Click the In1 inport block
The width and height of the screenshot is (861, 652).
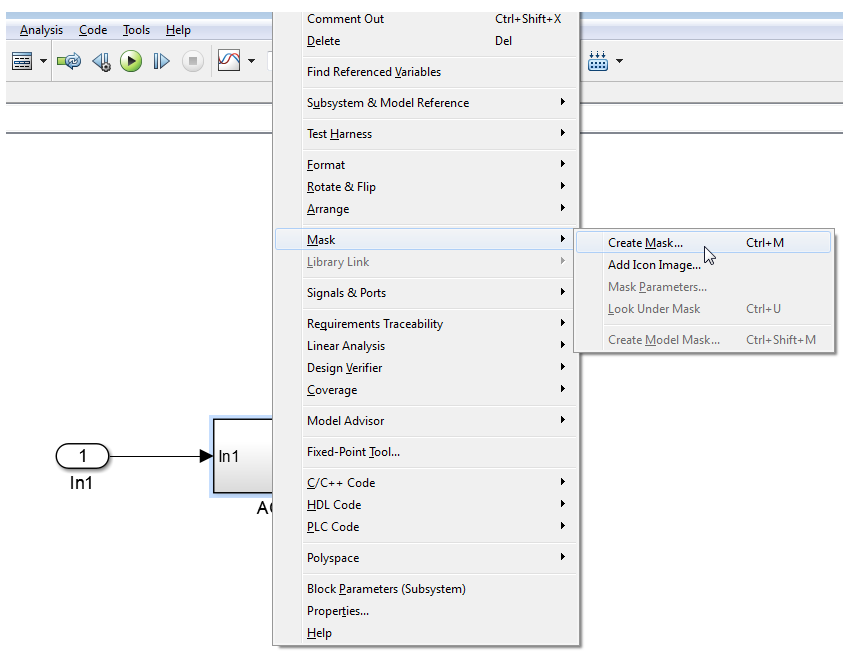[x=82, y=456]
